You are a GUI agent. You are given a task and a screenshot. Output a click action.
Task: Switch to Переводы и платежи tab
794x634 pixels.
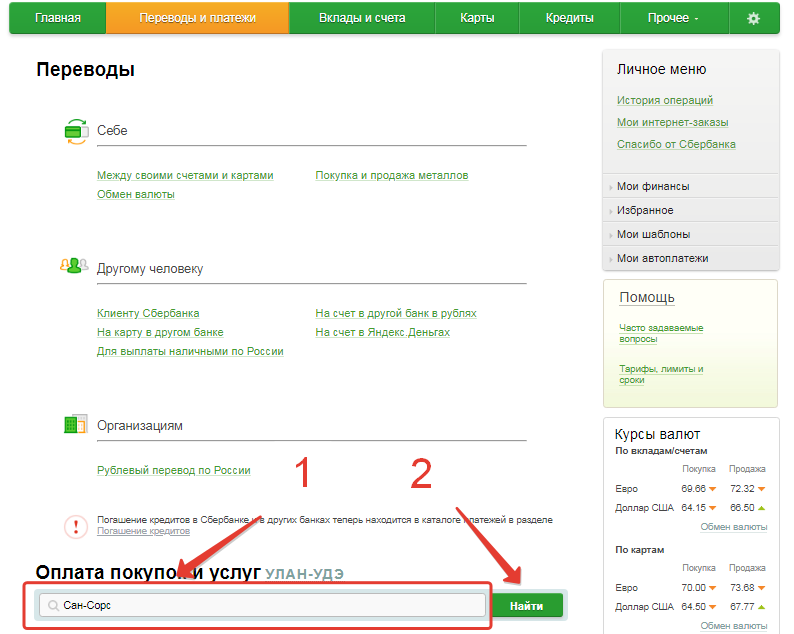pos(197,18)
